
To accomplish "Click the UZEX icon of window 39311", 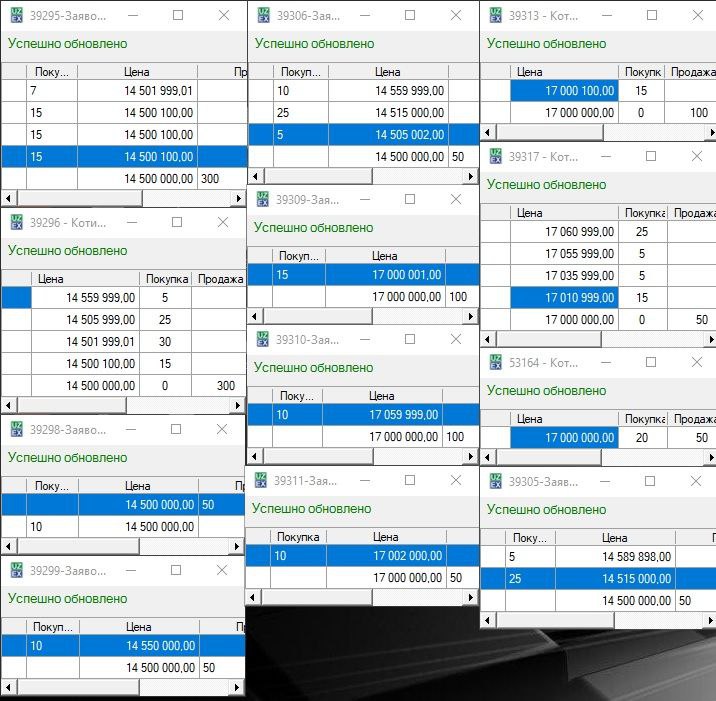I will tap(260, 480).
